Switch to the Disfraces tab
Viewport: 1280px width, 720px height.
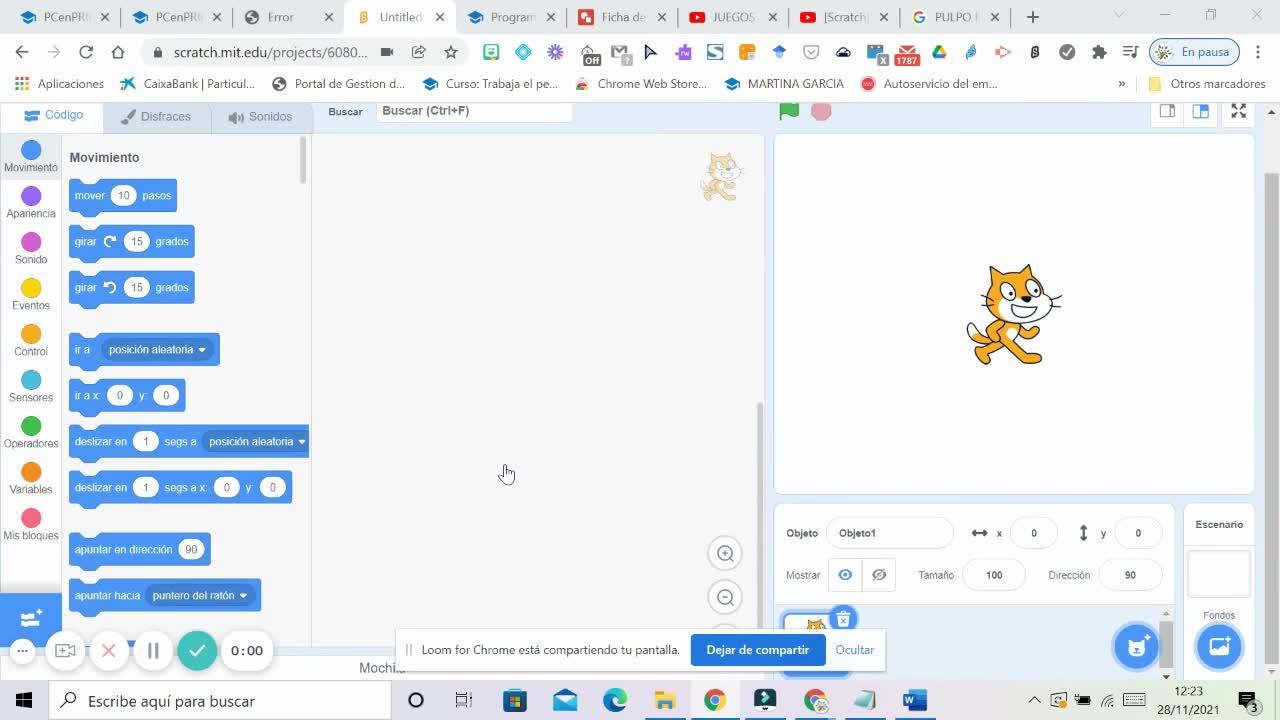pos(156,117)
